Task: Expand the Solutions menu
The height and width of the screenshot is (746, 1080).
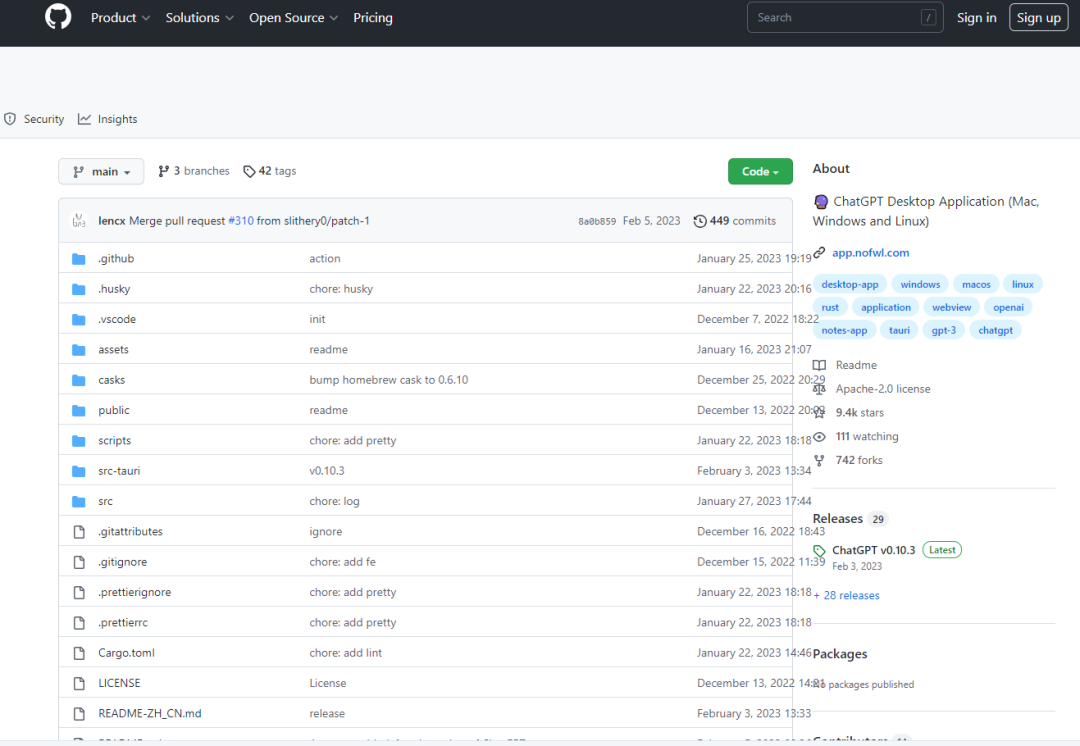Action: click(199, 18)
